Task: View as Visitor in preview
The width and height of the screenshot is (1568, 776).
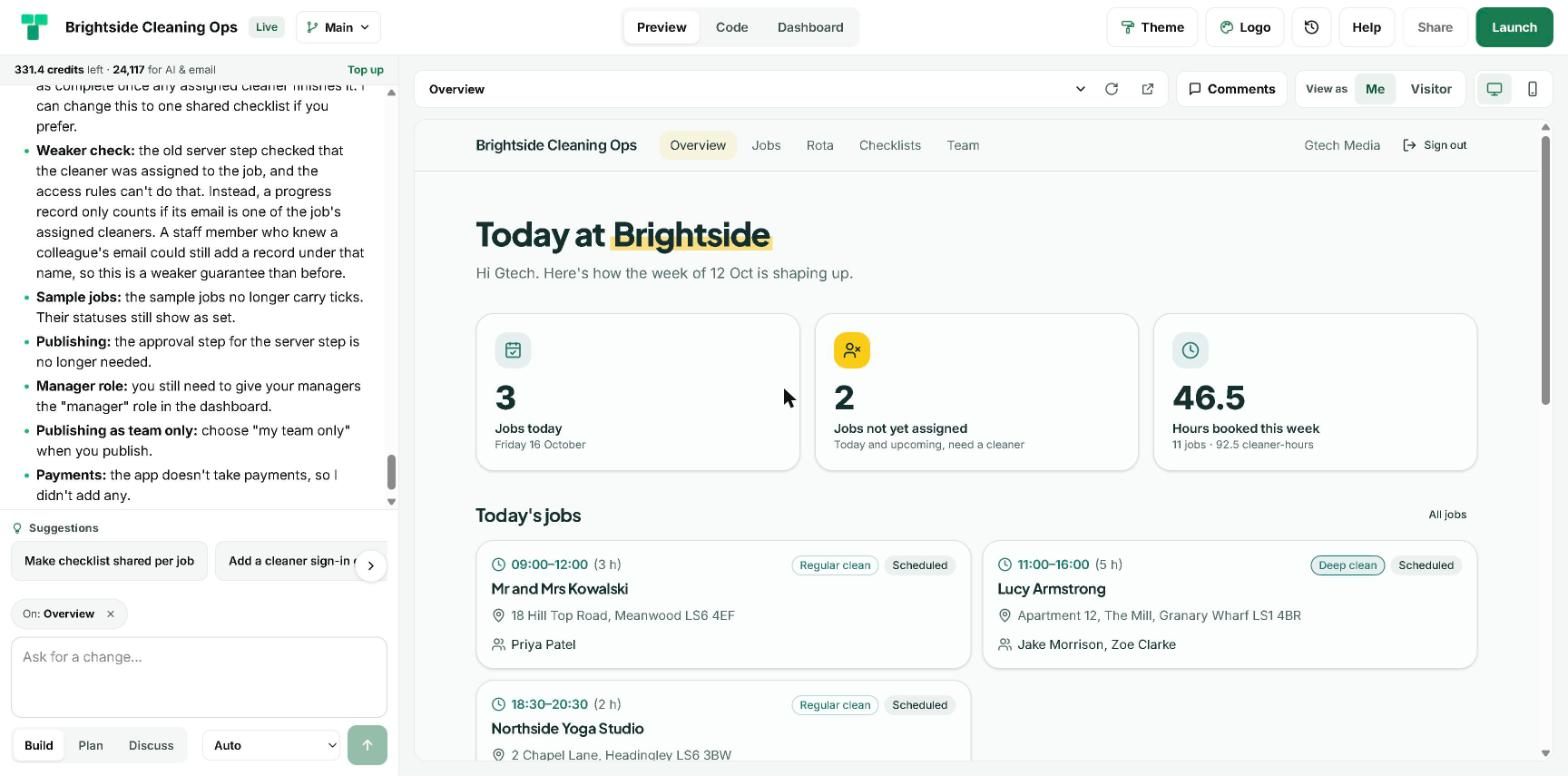Action: 1431,89
